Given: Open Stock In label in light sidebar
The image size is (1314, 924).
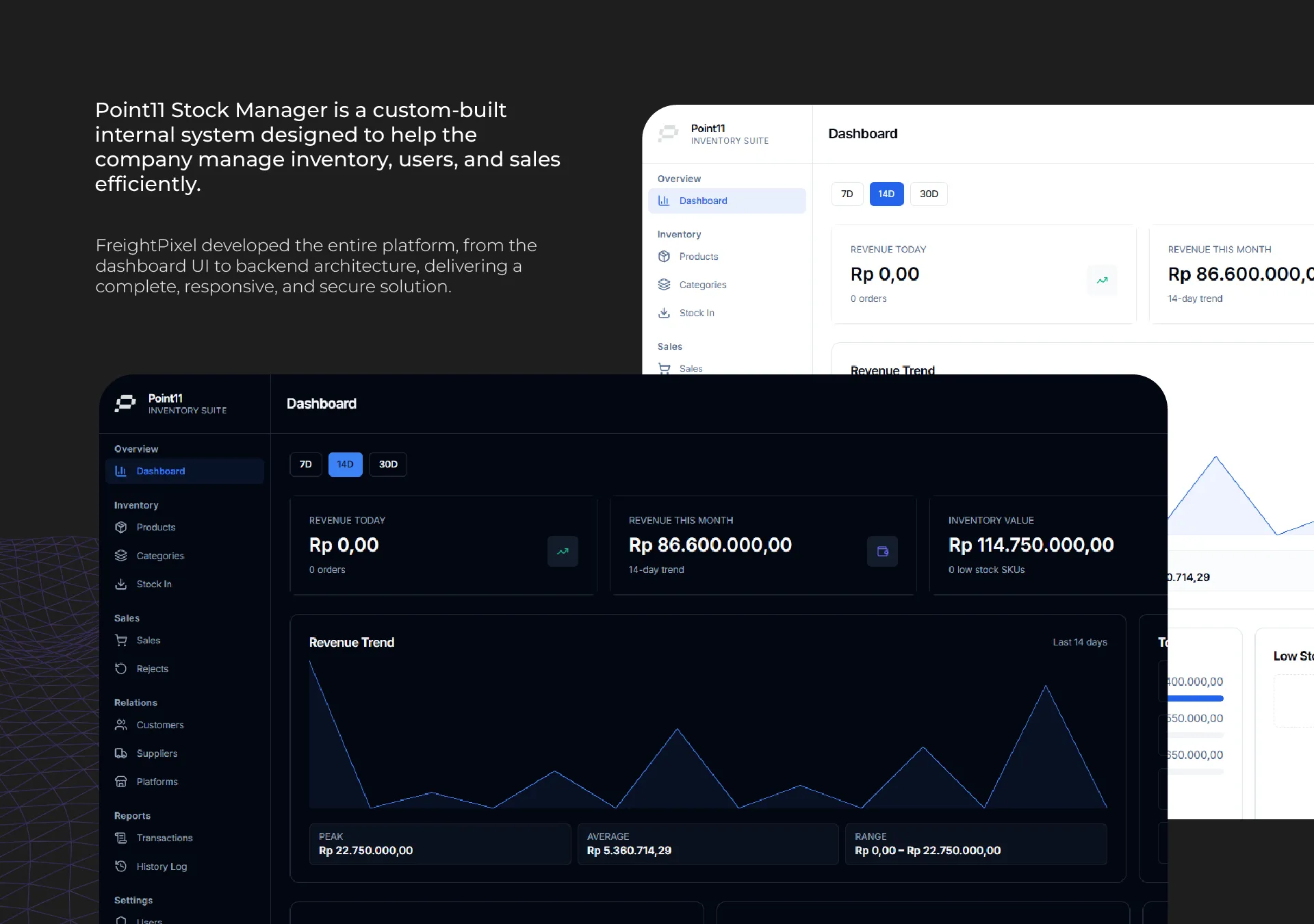Looking at the screenshot, I should (x=697, y=313).
